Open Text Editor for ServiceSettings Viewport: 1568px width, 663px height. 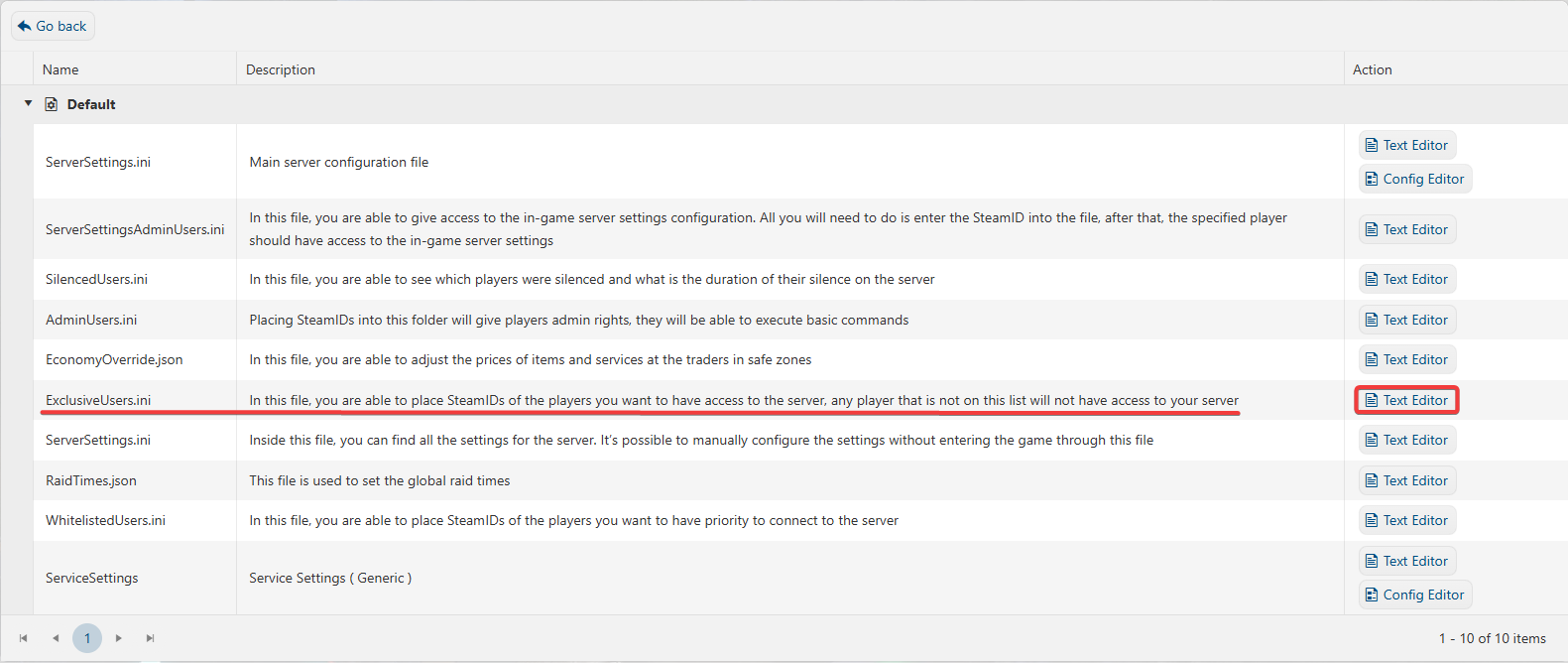pyautogui.click(x=1406, y=561)
